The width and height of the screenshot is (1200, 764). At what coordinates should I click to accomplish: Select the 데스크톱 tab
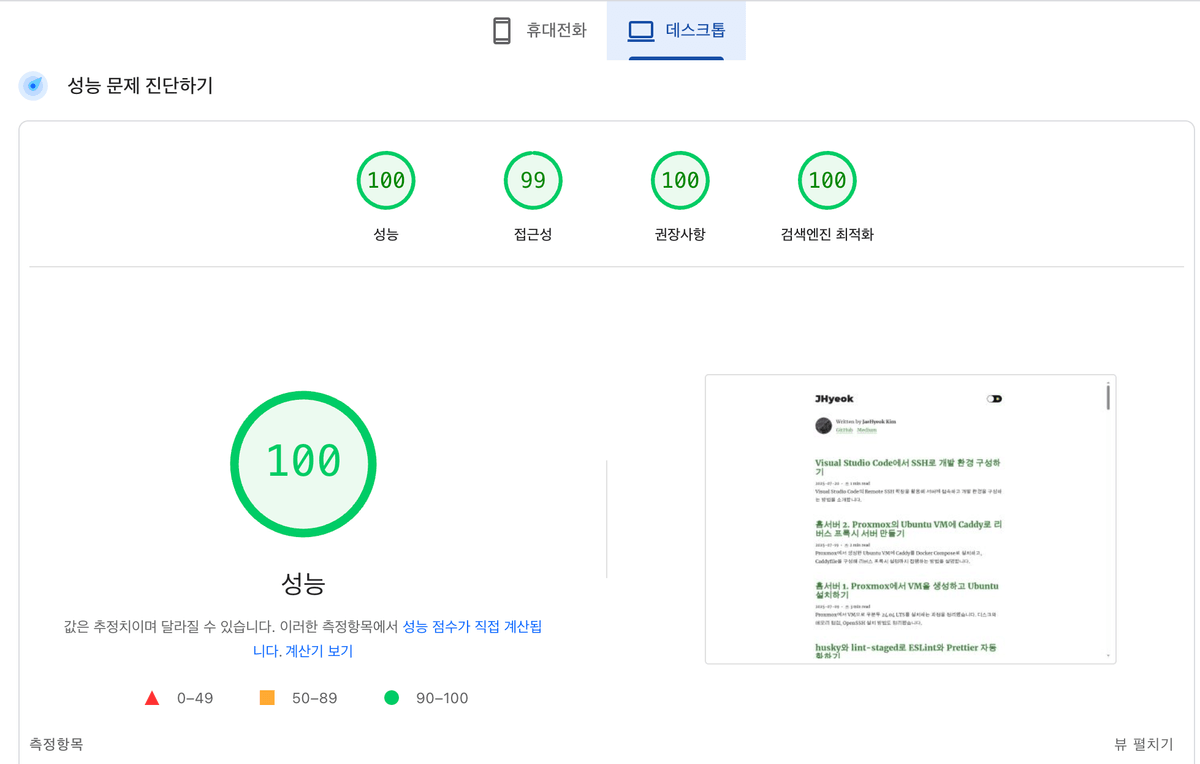tap(676, 30)
